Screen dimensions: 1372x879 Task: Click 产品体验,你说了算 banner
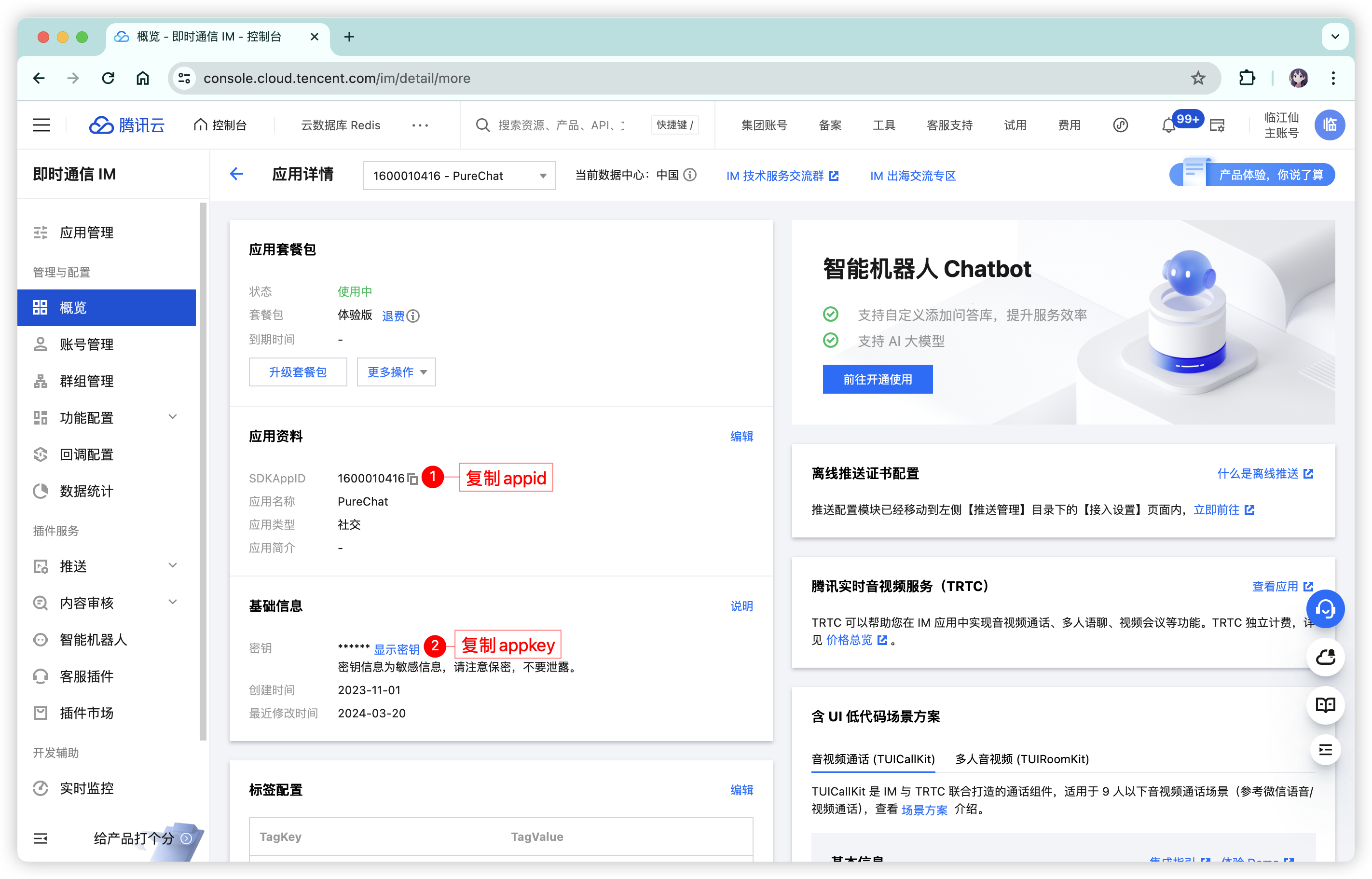pyautogui.click(x=1251, y=174)
